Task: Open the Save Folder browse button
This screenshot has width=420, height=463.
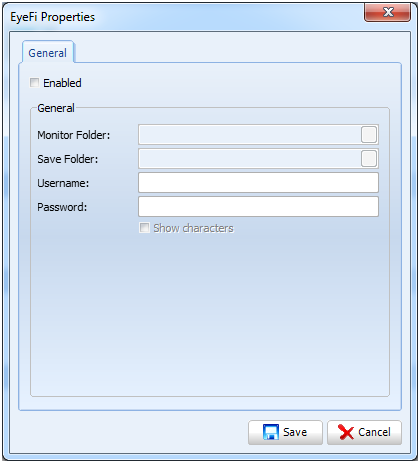Action: click(369, 159)
